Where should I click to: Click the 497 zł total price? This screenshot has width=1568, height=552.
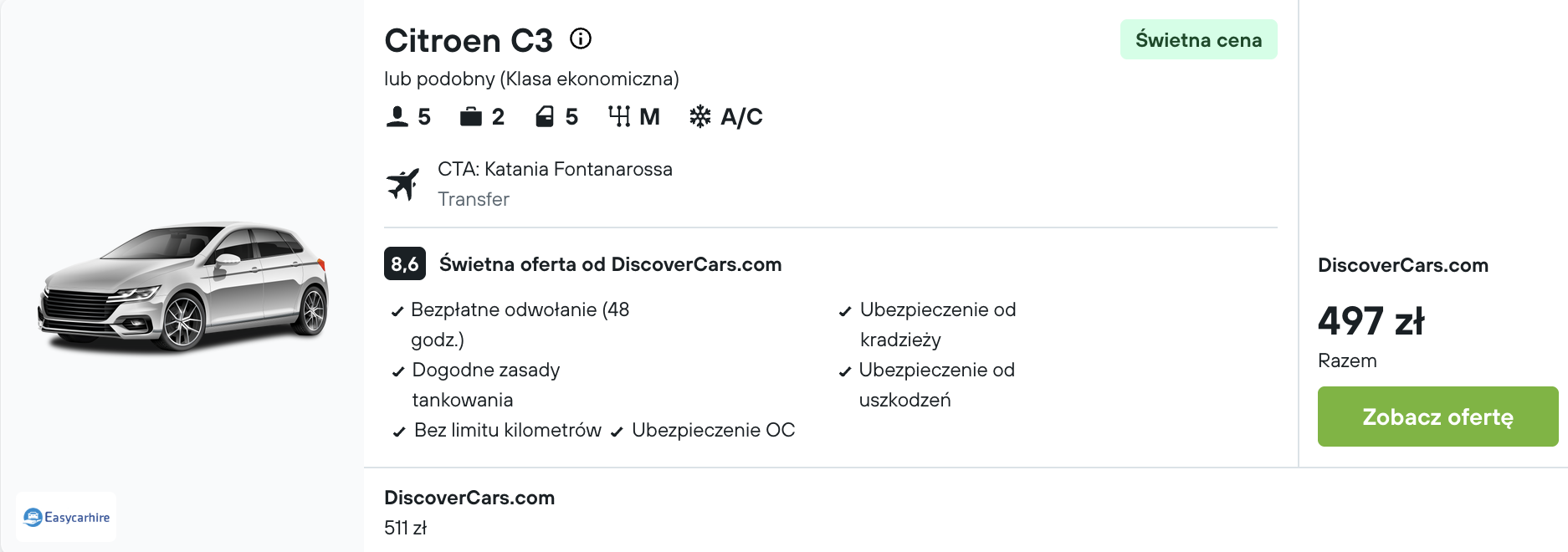1371,321
